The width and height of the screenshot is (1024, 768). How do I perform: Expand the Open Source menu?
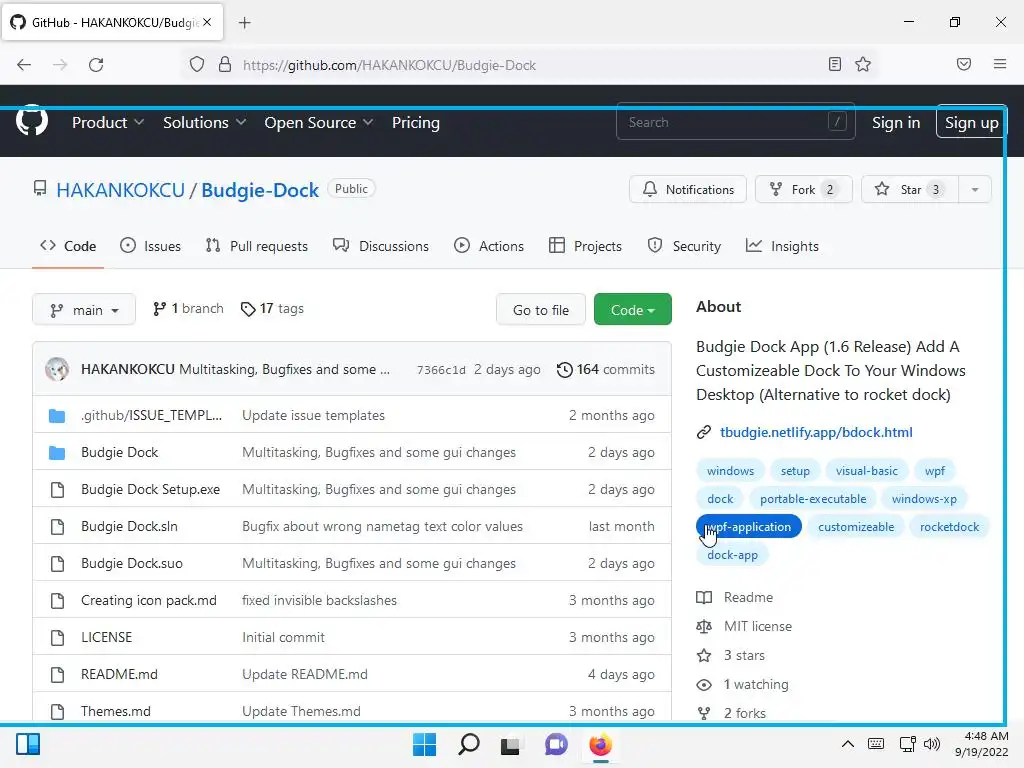tap(319, 122)
